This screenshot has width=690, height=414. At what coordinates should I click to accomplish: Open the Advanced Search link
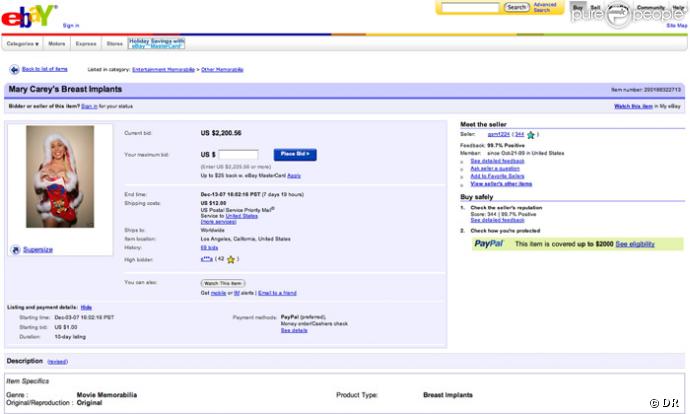544,7
